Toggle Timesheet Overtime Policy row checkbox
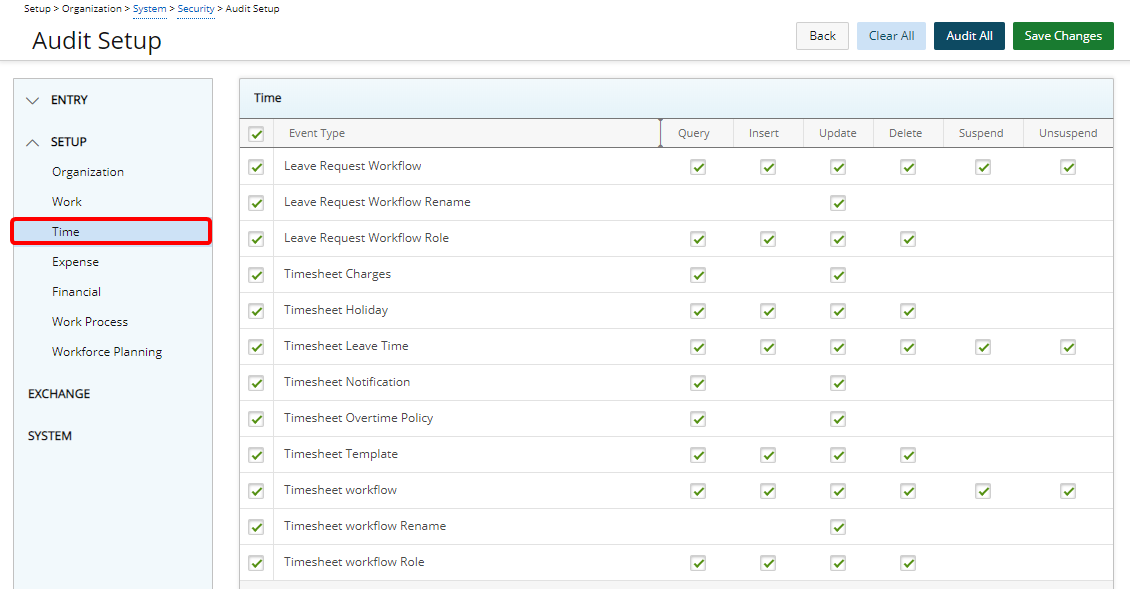1130x589 pixels. [x=256, y=419]
